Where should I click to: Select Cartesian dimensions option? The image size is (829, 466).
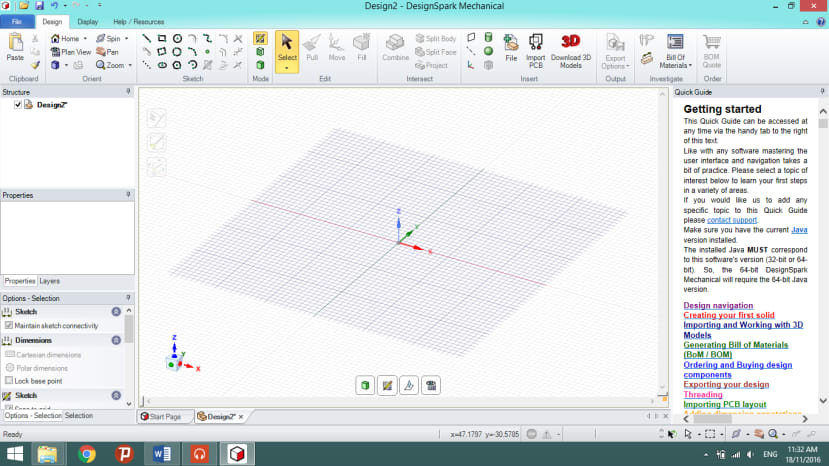point(43,354)
